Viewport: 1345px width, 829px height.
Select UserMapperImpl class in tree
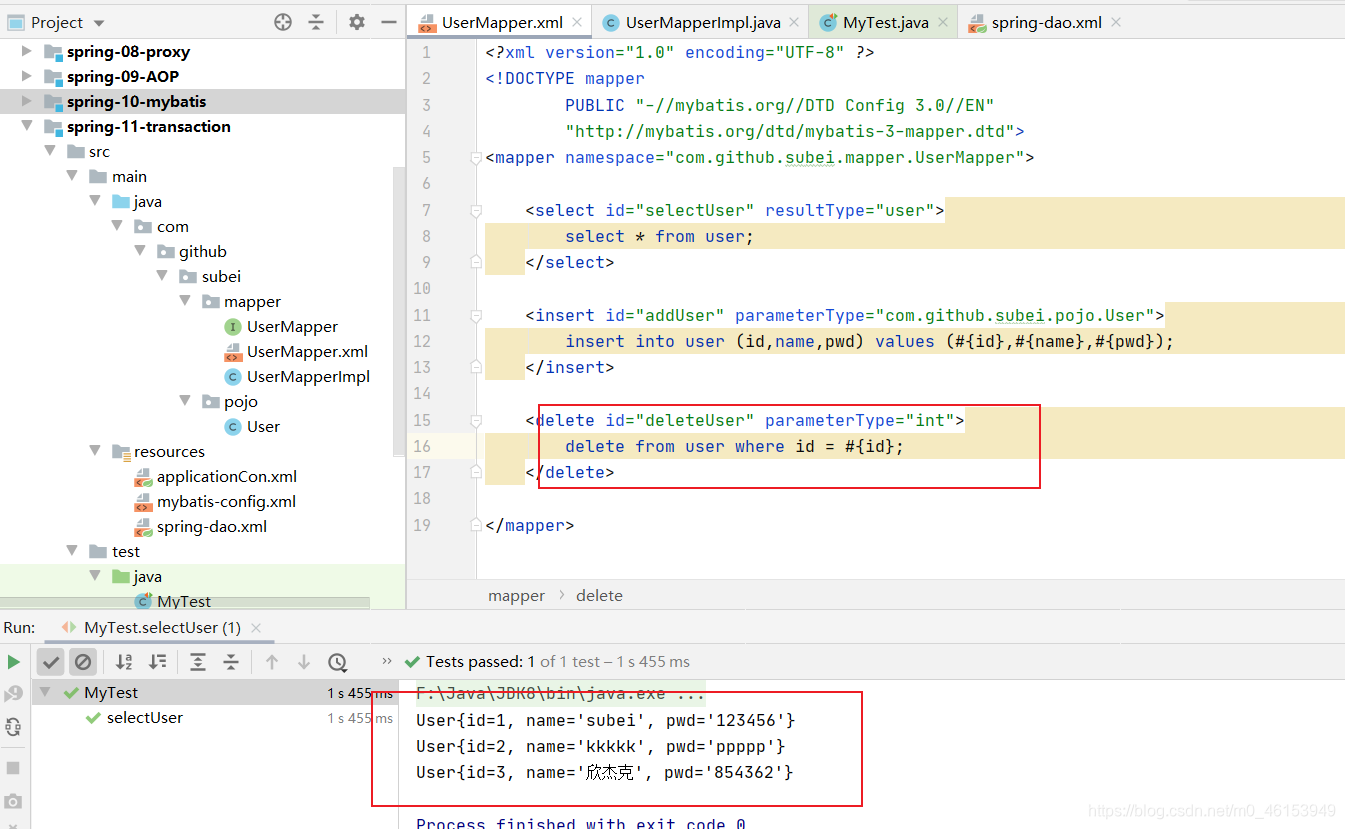(x=297, y=376)
